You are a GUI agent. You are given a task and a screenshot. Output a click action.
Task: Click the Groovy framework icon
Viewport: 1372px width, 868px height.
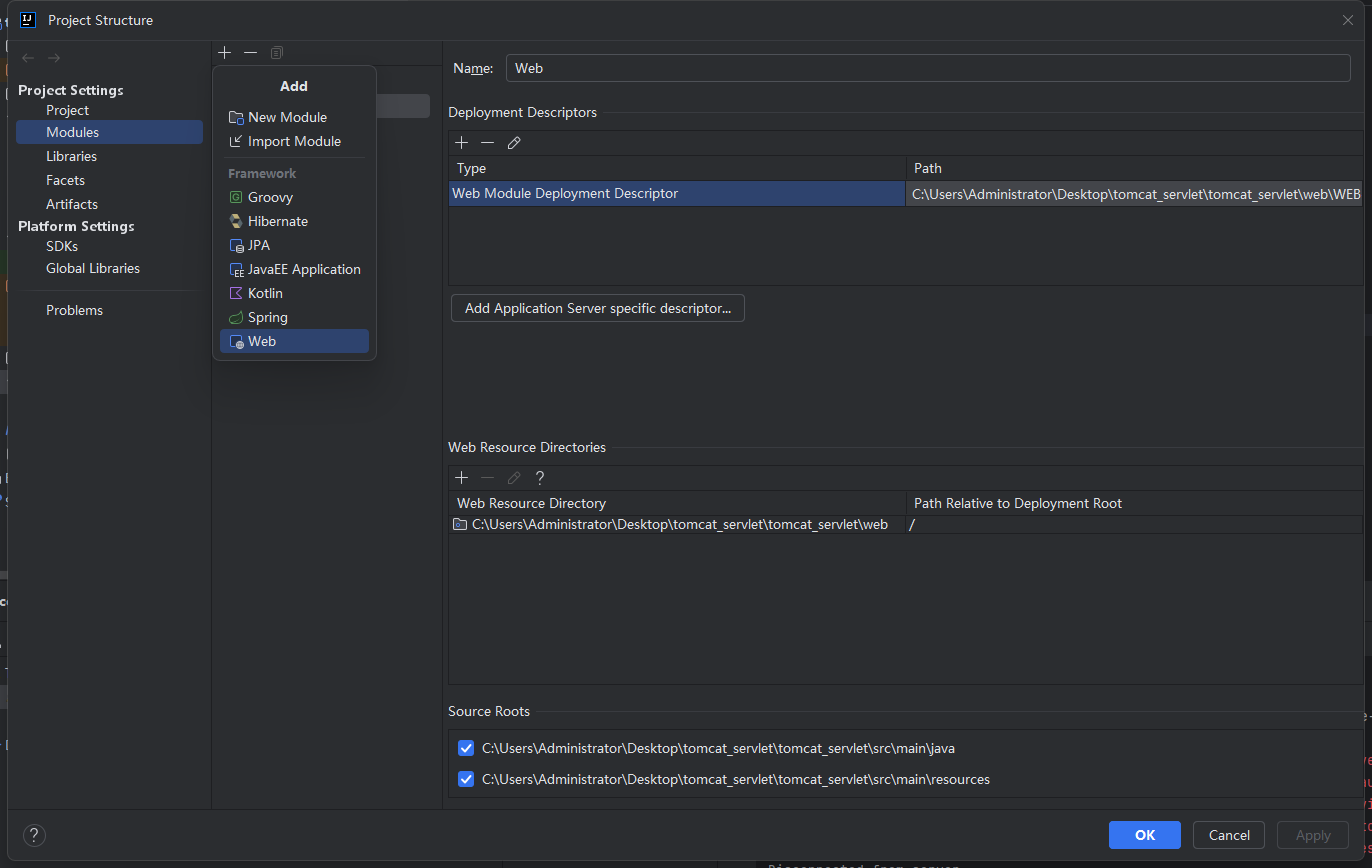(236, 197)
